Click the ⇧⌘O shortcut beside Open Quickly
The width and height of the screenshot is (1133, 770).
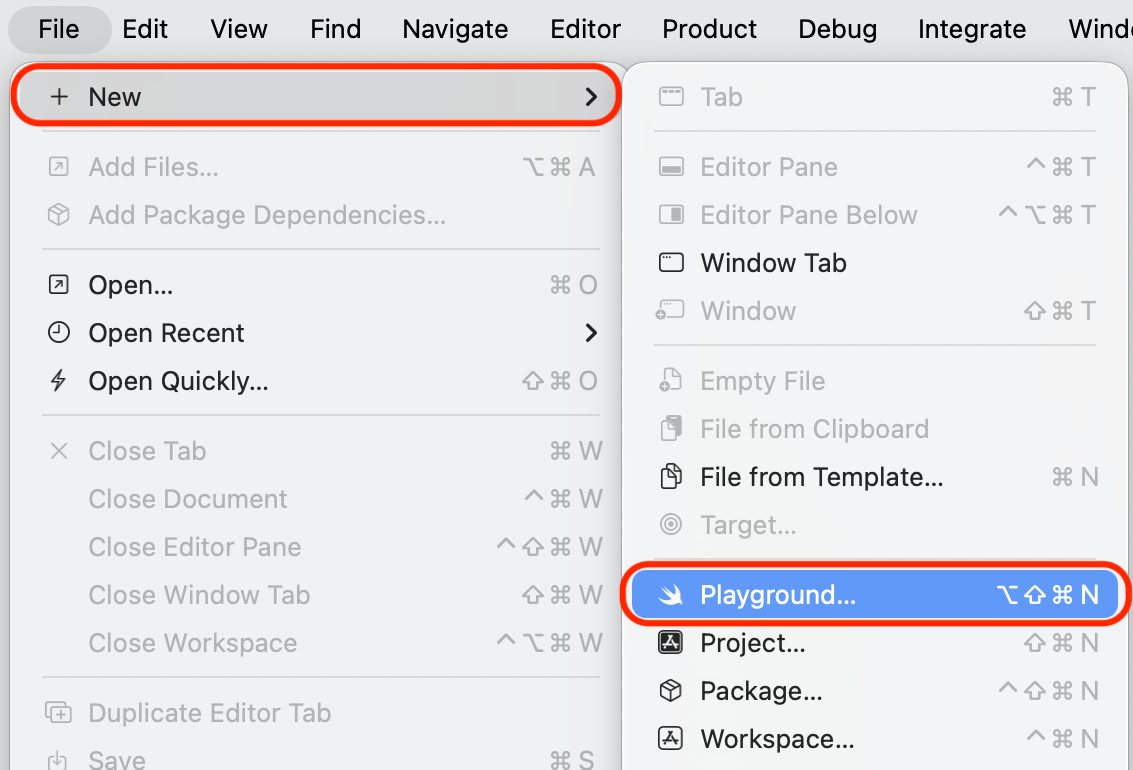tap(560, 381)
